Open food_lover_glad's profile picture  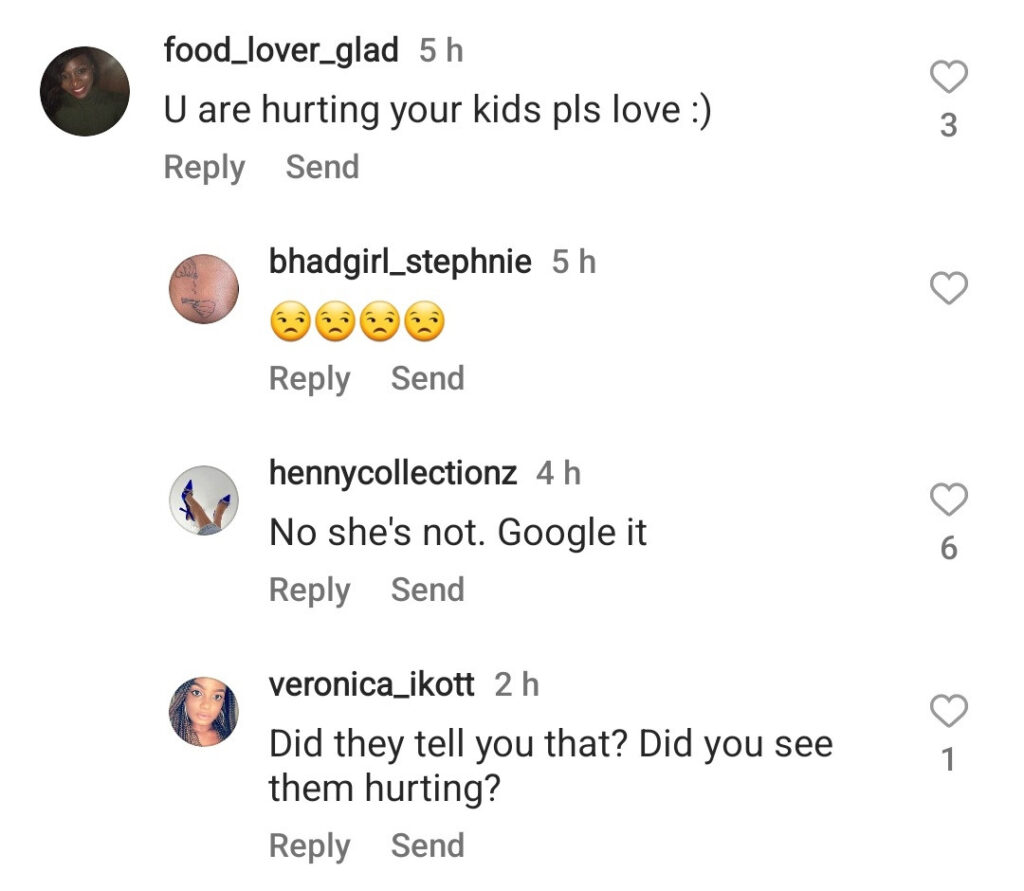point(85,91)
